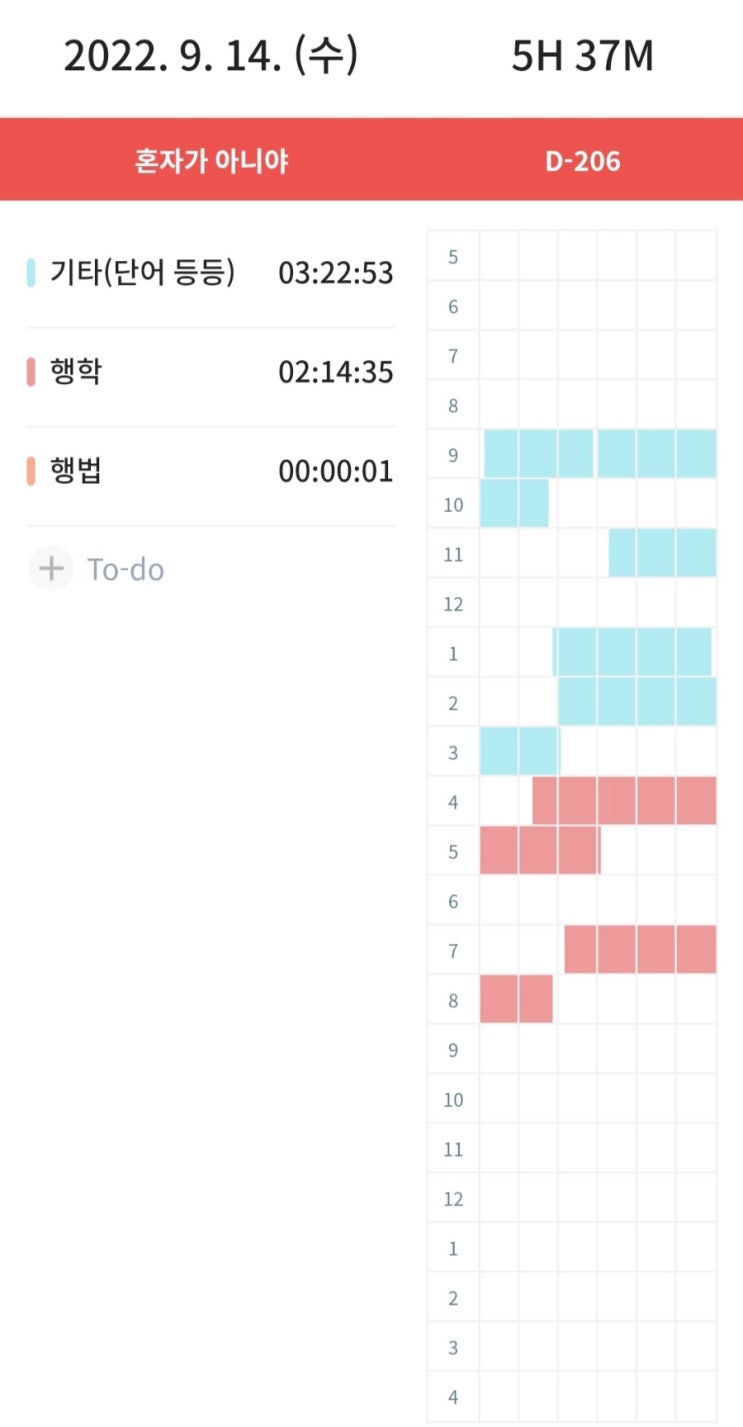Select the 행학 subject name

[75, 373]
